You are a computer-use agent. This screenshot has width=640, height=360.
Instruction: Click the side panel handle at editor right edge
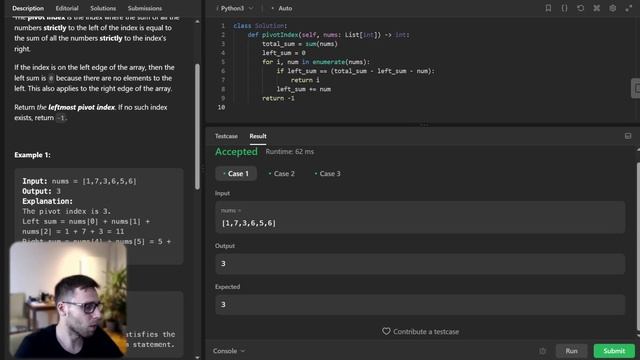pyautogui.click(x=636, y=88)
